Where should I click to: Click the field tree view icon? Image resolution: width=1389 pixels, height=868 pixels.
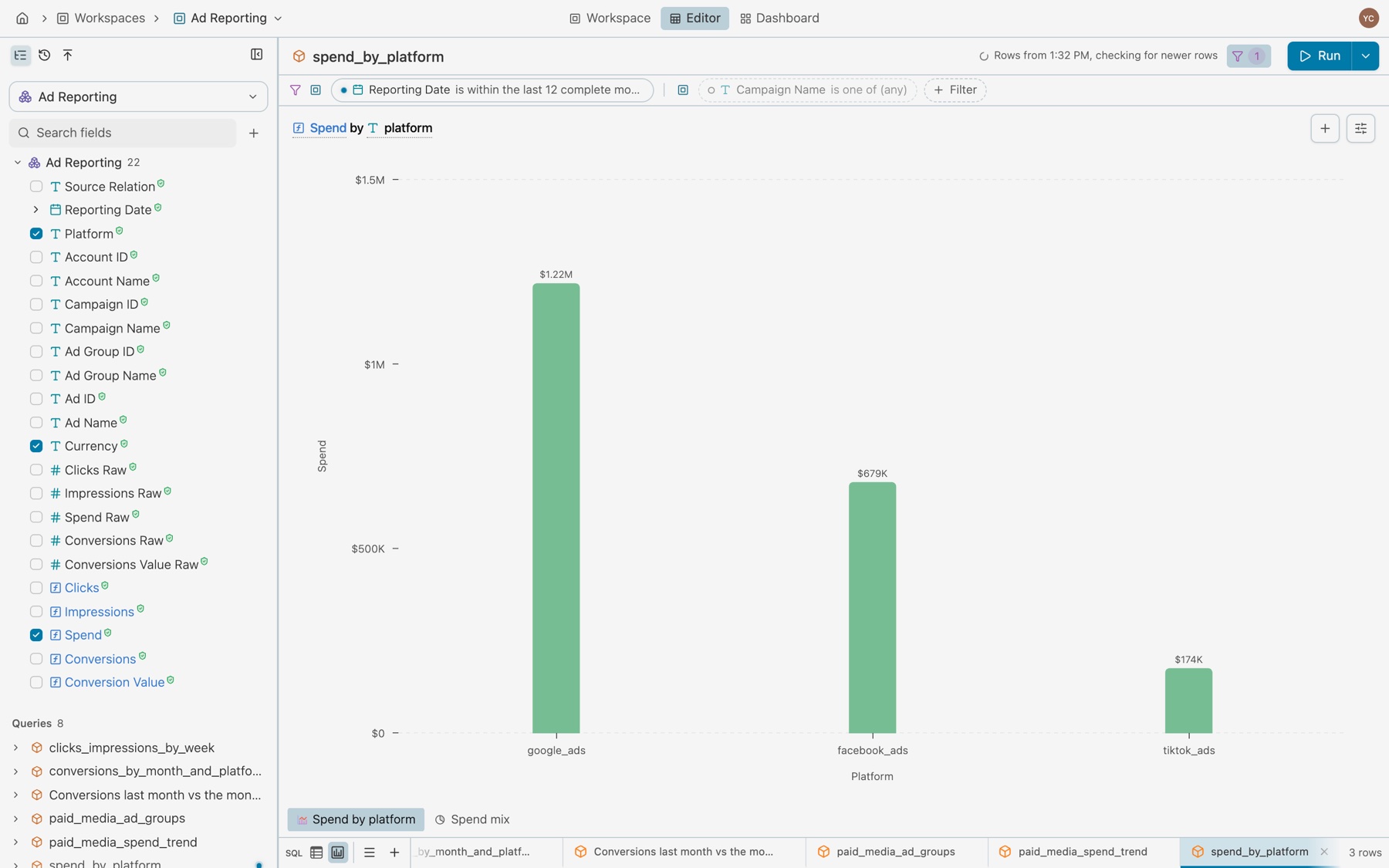pyautogui.click(x=20, y=55)
